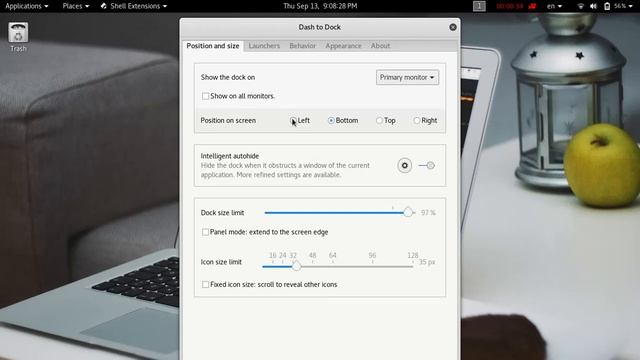Screen dimensions: 640x360
Task: Open the Applications menu
Action: coord(27,6)
